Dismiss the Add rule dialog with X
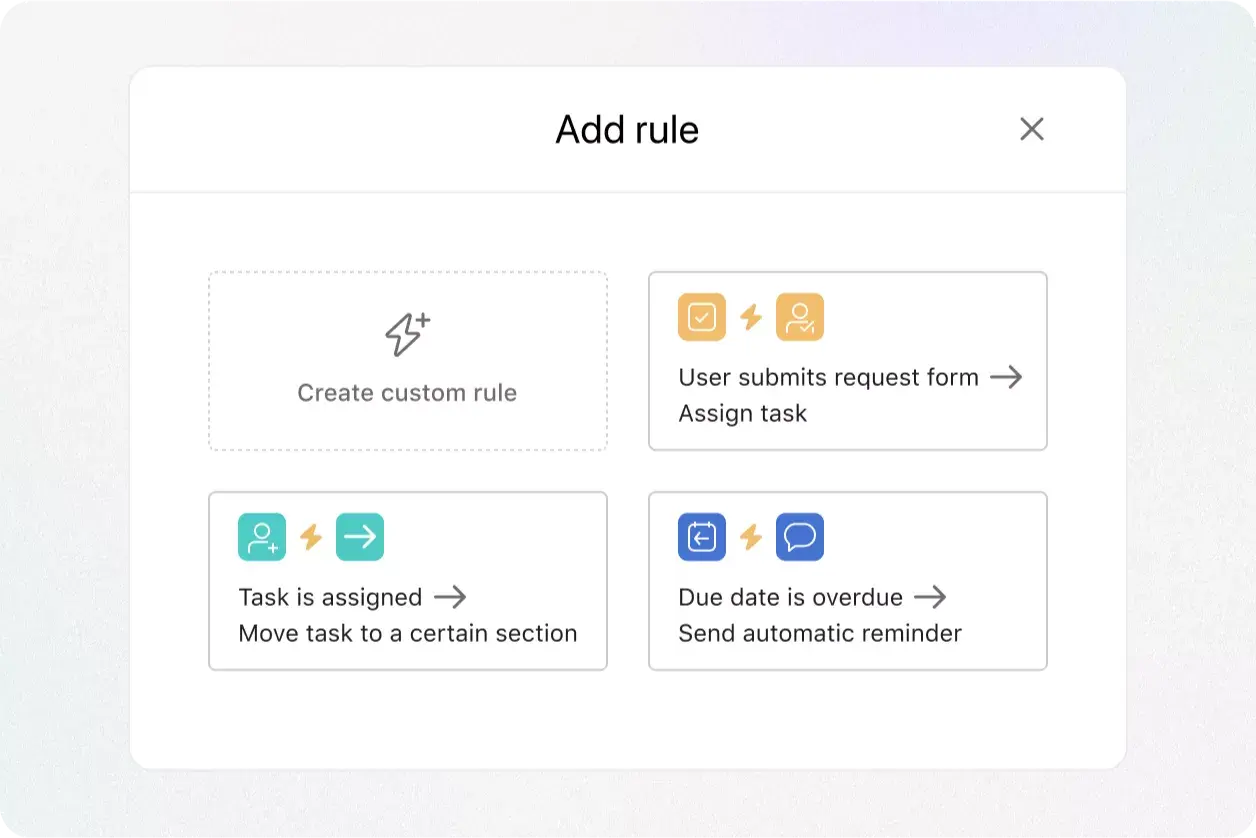This screenshot has height=838, width=1256. (1031, 129)
